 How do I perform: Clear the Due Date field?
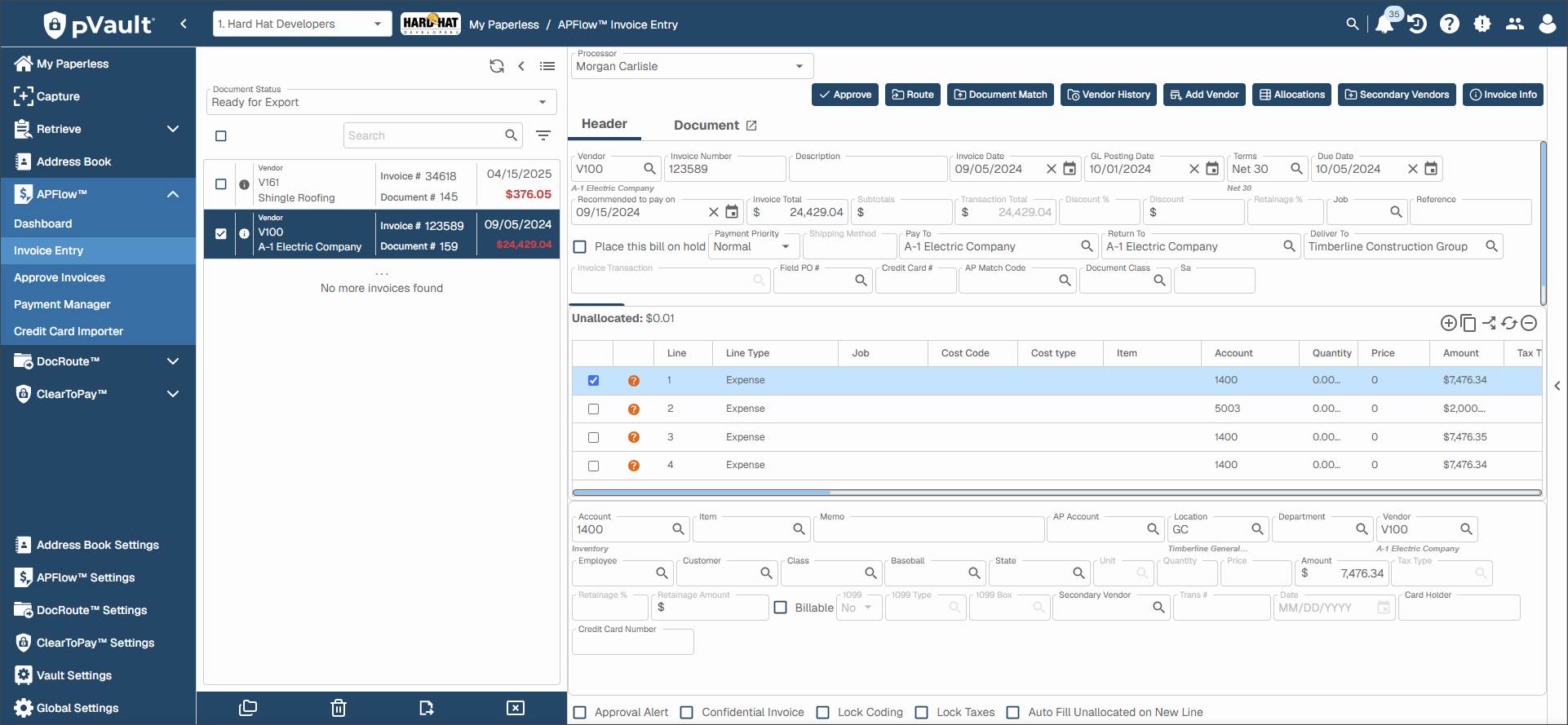1413,169
